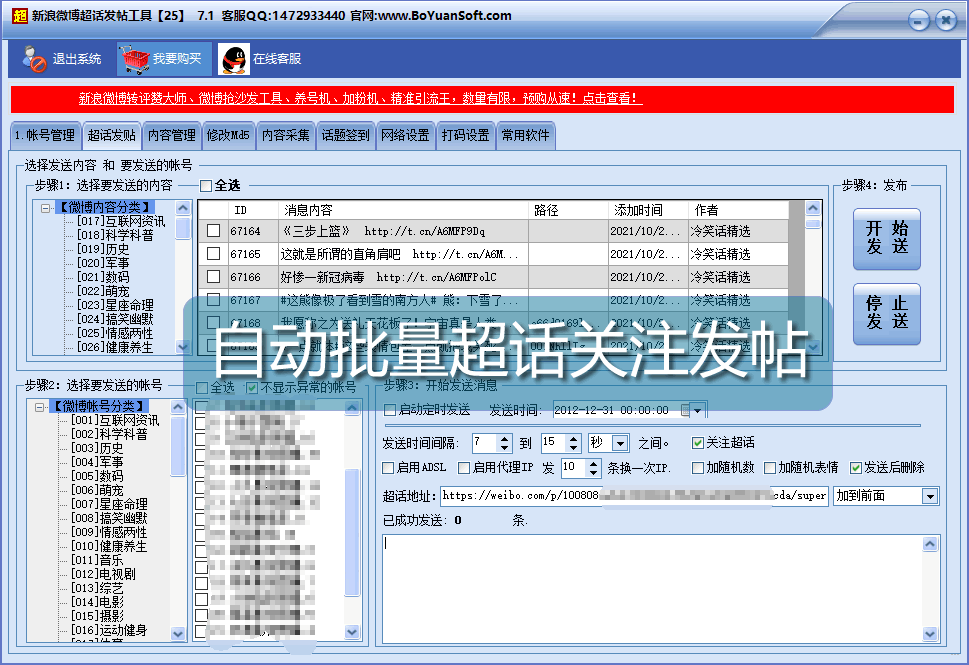Viewport: 969px width, 665px height.
Task: Click the red 超 app logo in title bar
Action: click(20, 15)
